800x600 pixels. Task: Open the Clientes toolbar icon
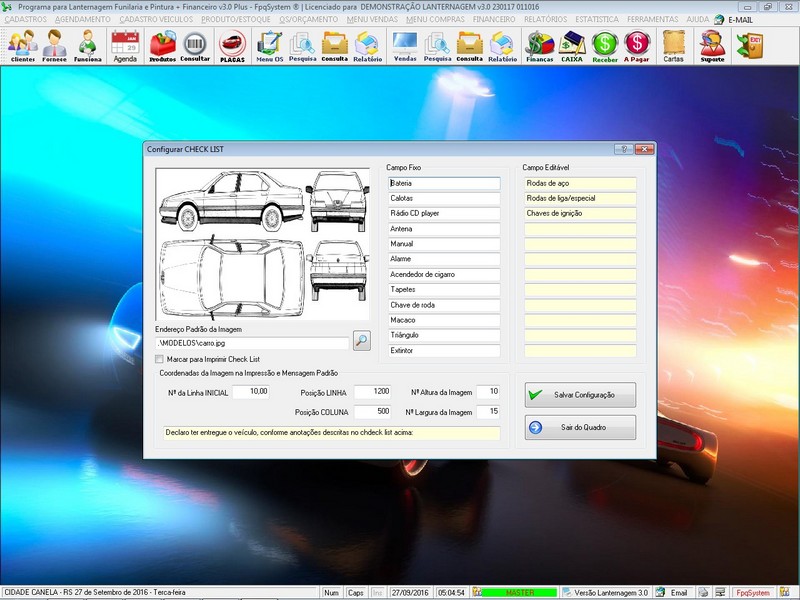22,45
